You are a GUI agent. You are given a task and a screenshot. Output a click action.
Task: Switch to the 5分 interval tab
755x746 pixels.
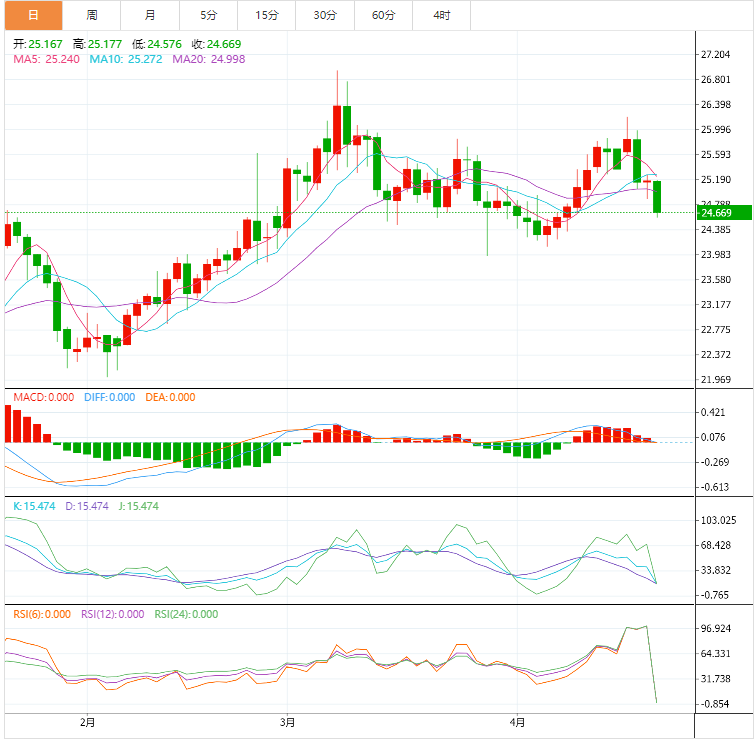208,15
